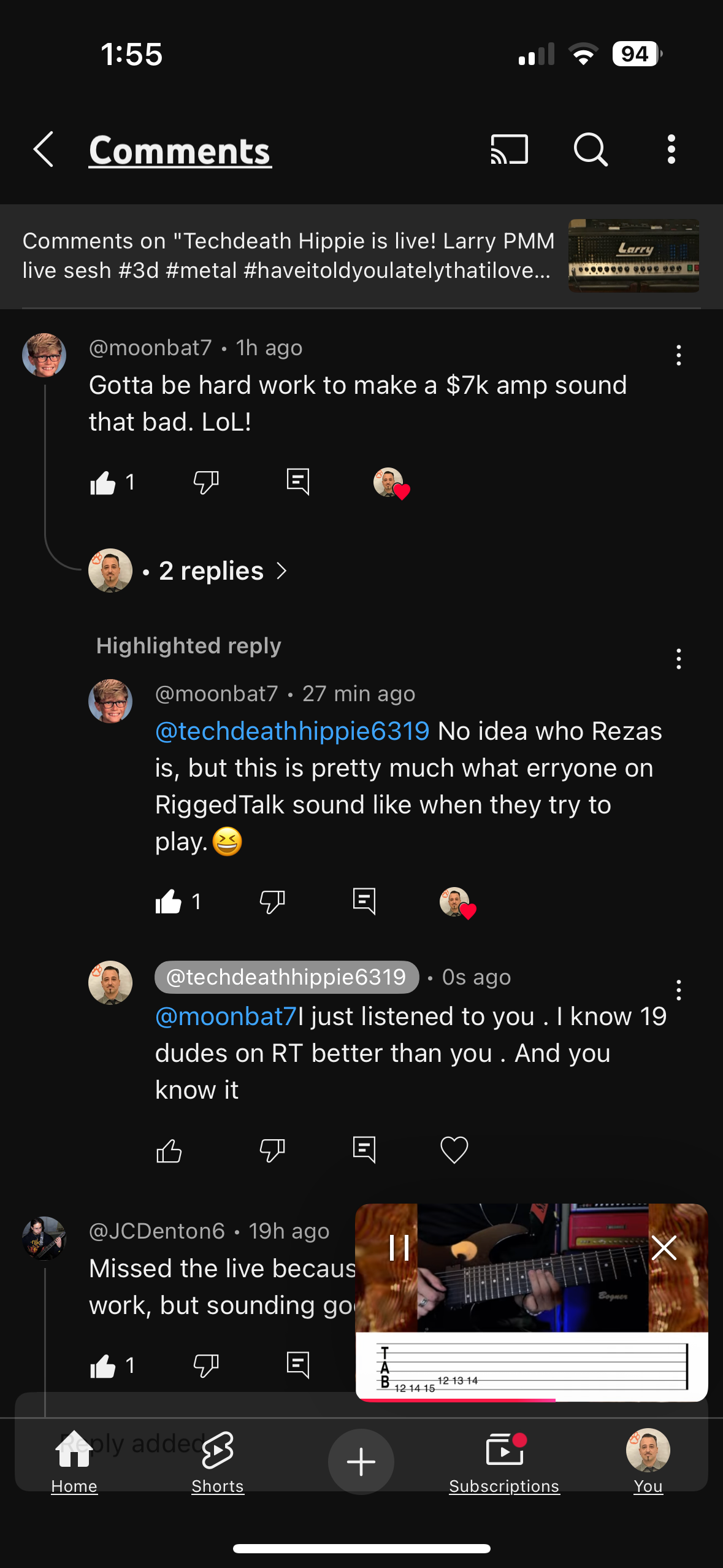Tap the Create plus button
Viewport: 723px width, 1568px height.
[x=361, y=1461]
